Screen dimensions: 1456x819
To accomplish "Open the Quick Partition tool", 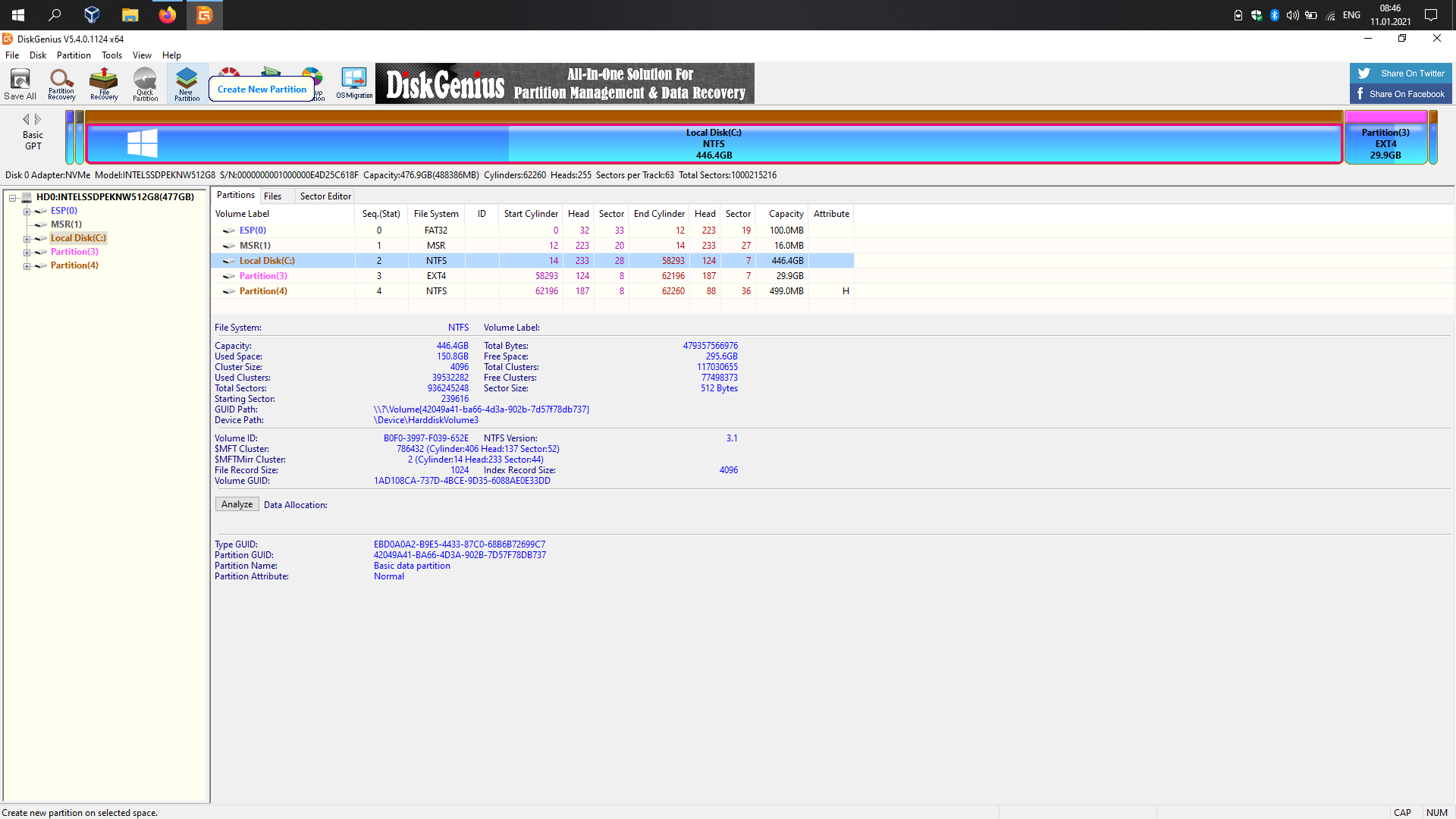I will (x=145, y=83).
